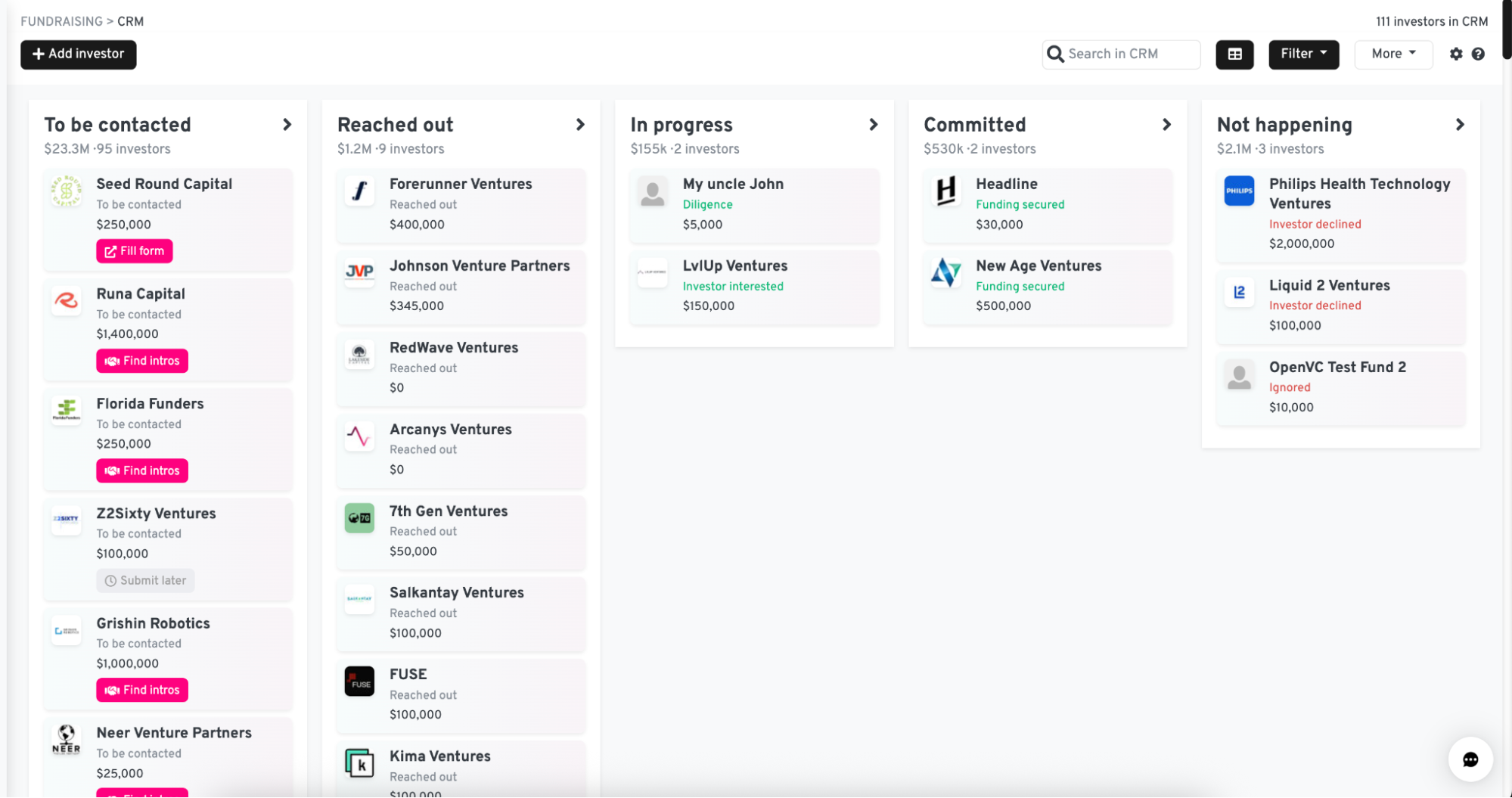
Task: Click the 7th Gen Ventures logo
Action: [359, 517]
